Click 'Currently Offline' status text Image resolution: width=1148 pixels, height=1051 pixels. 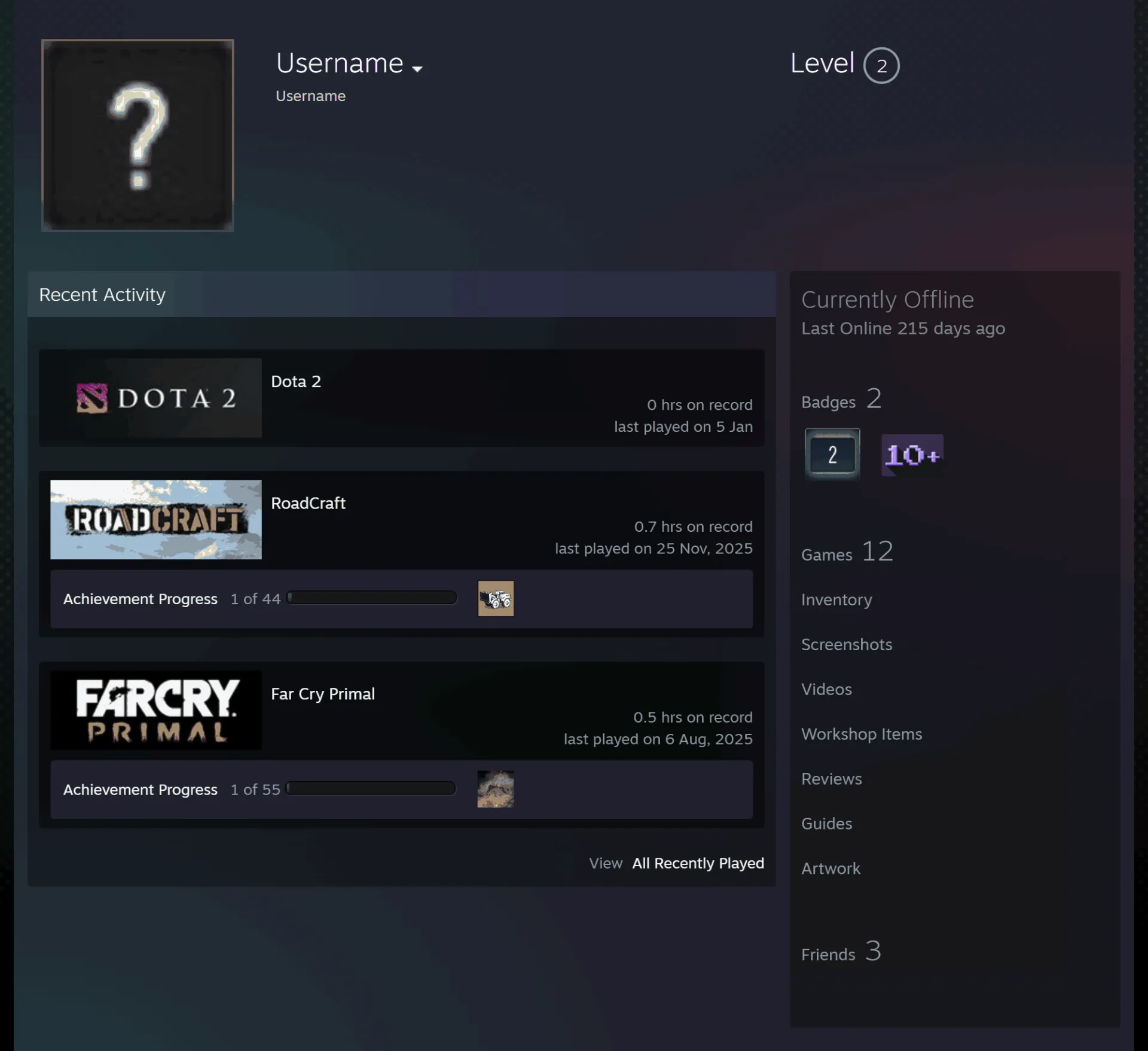pos(887,300)
